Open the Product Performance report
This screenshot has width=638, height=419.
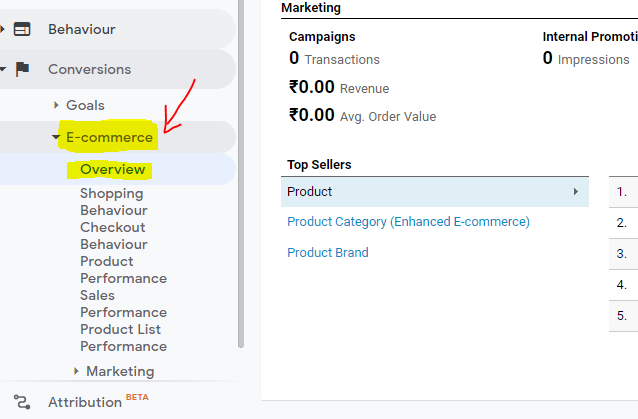pyautogui.click(x=123, y=270)
